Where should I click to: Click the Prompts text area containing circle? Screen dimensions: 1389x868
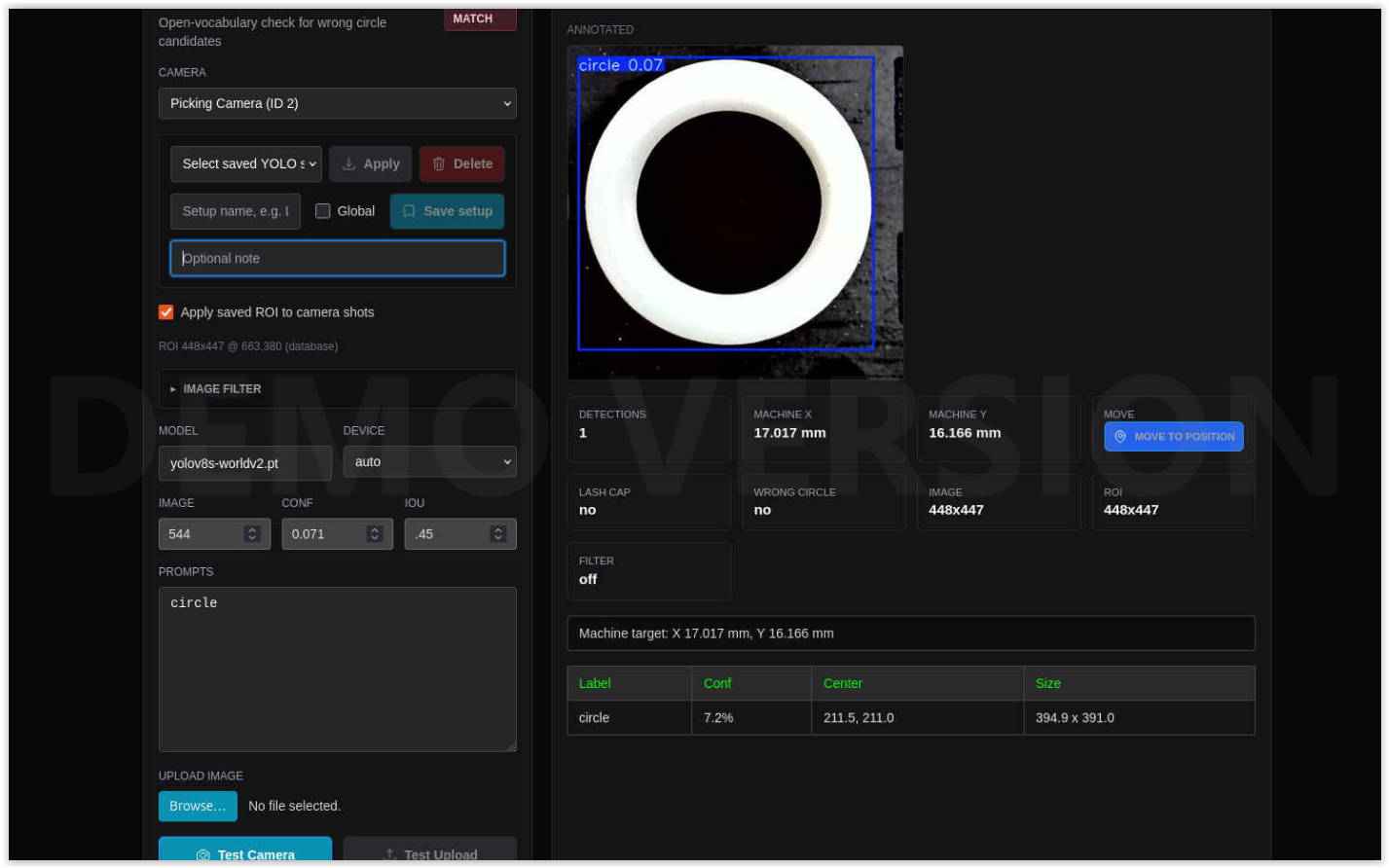[x=337, y=669]
